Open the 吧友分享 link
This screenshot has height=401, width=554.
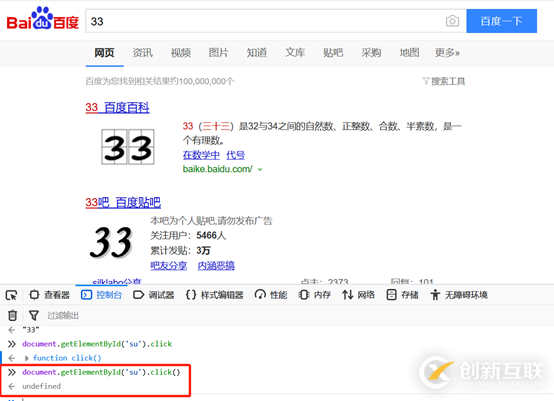[169, 266]
